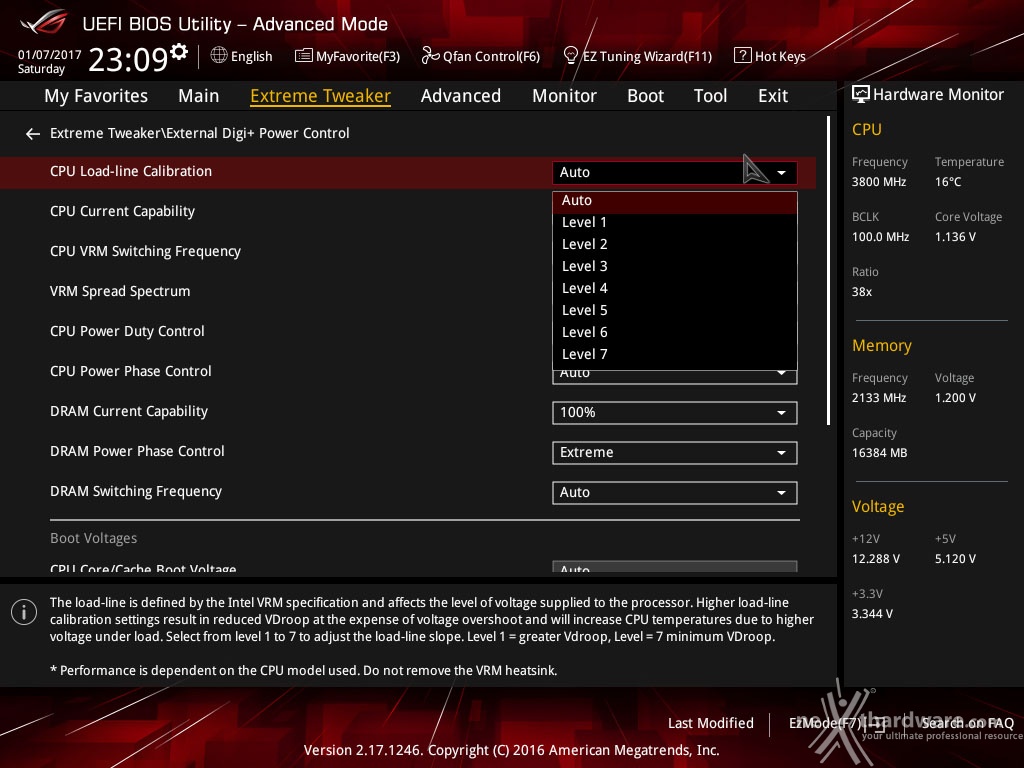Click the settings gear next to the clock
The image size is (1024, 768).
point(179,52)
